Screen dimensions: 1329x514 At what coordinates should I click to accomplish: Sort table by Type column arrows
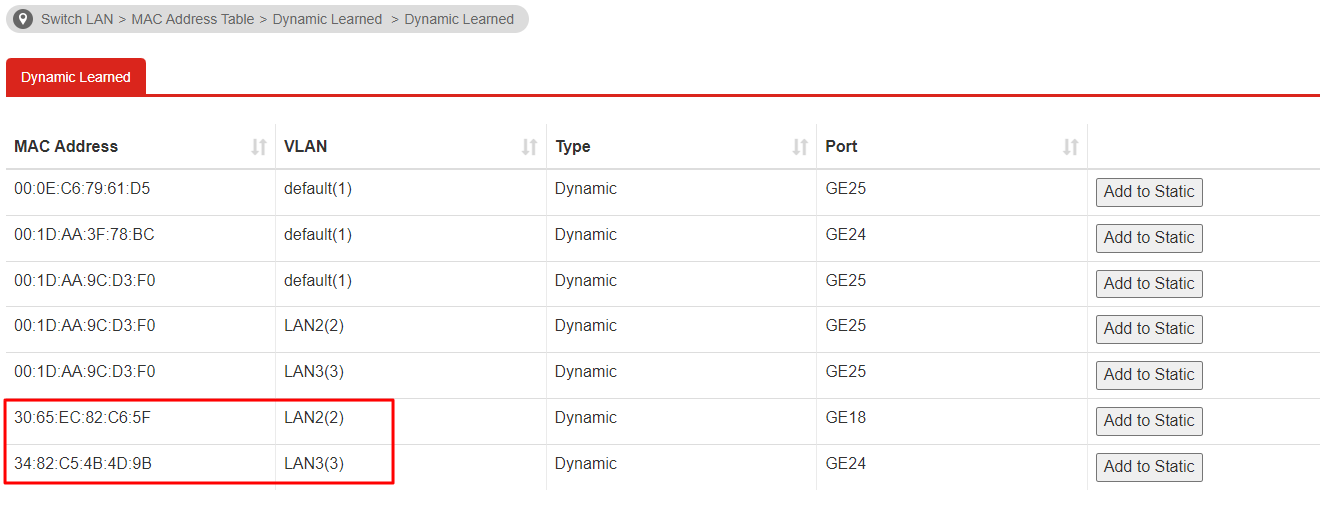click(800, 147)
